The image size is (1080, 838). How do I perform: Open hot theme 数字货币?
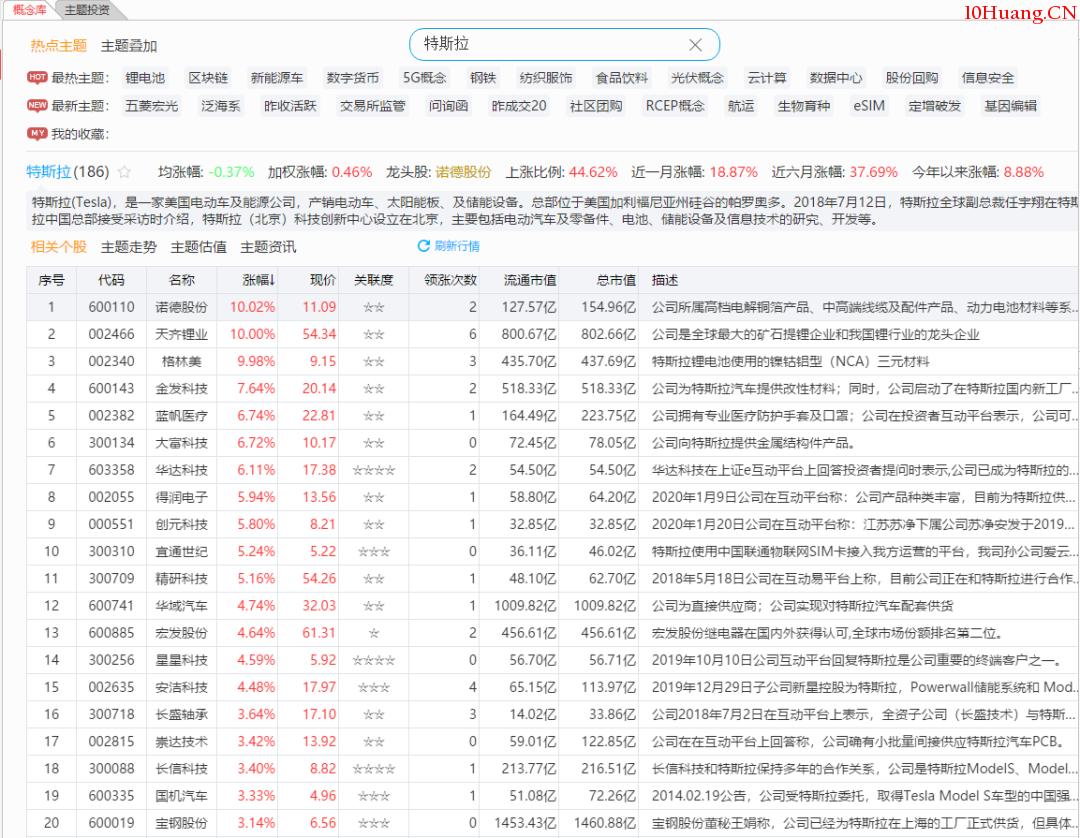pyautogui.click(x=353, y=78)
